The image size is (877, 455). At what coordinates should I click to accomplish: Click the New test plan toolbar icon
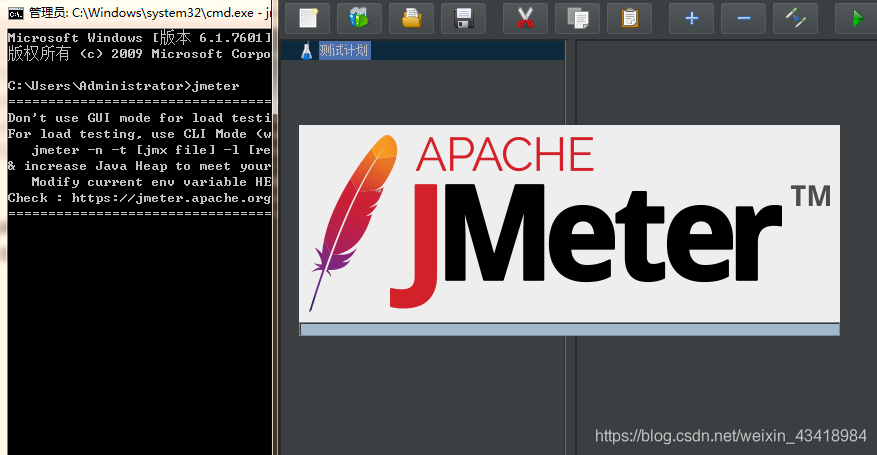308,18
